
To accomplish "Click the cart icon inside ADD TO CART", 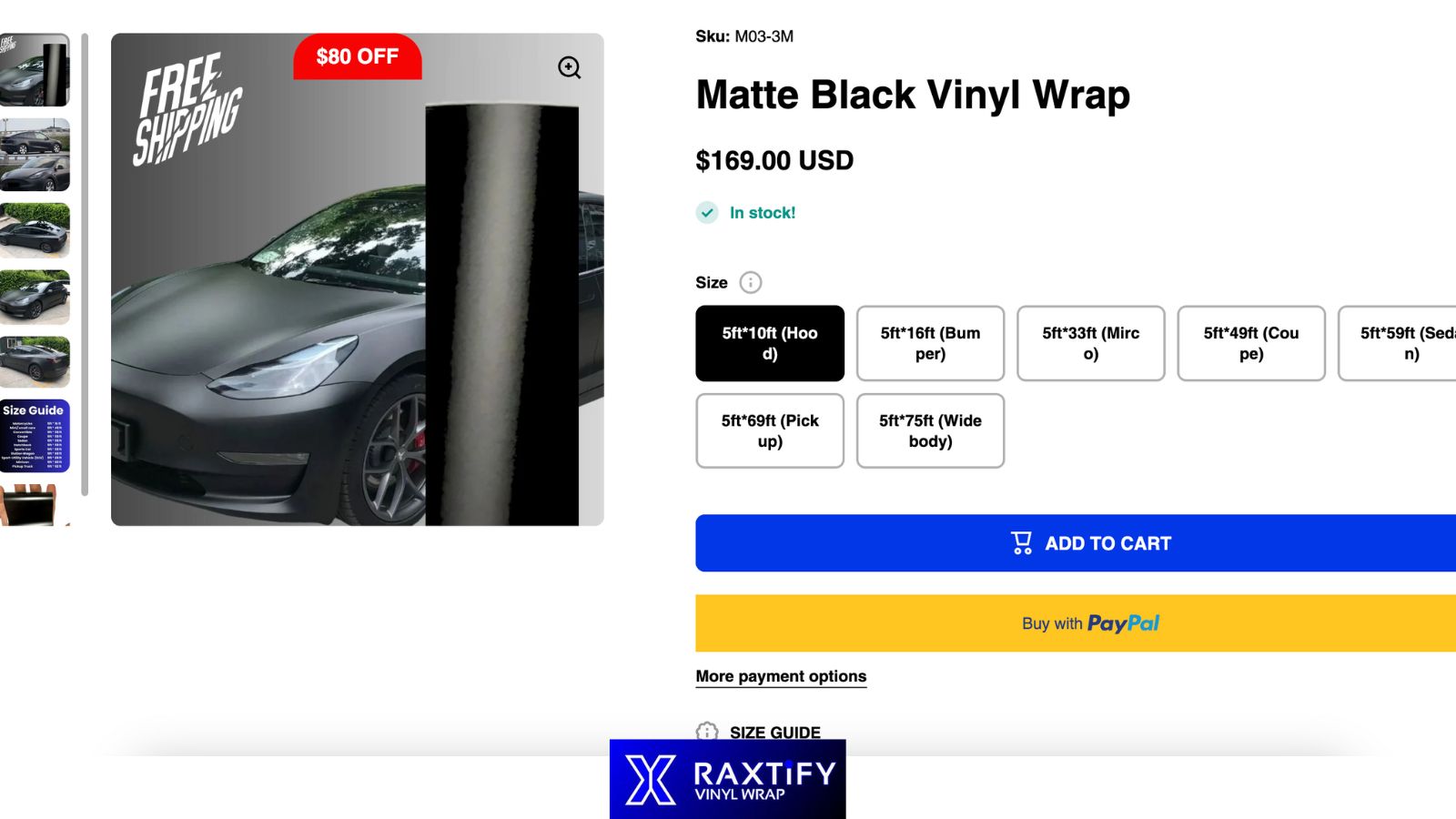I will click(1020, 541).
